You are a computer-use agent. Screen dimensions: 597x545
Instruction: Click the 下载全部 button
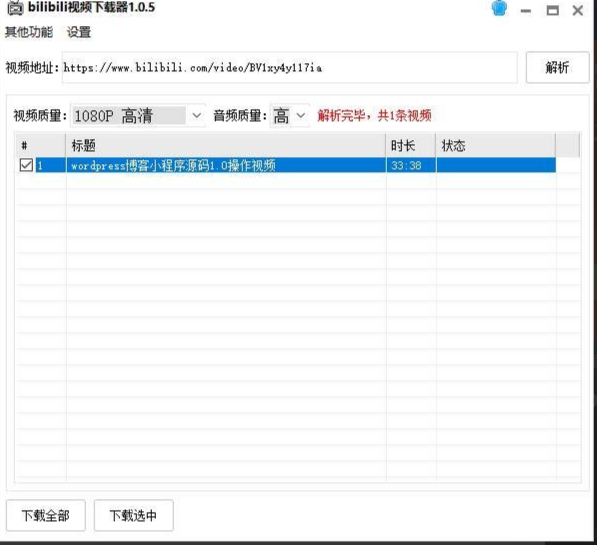tap(46, 515)
